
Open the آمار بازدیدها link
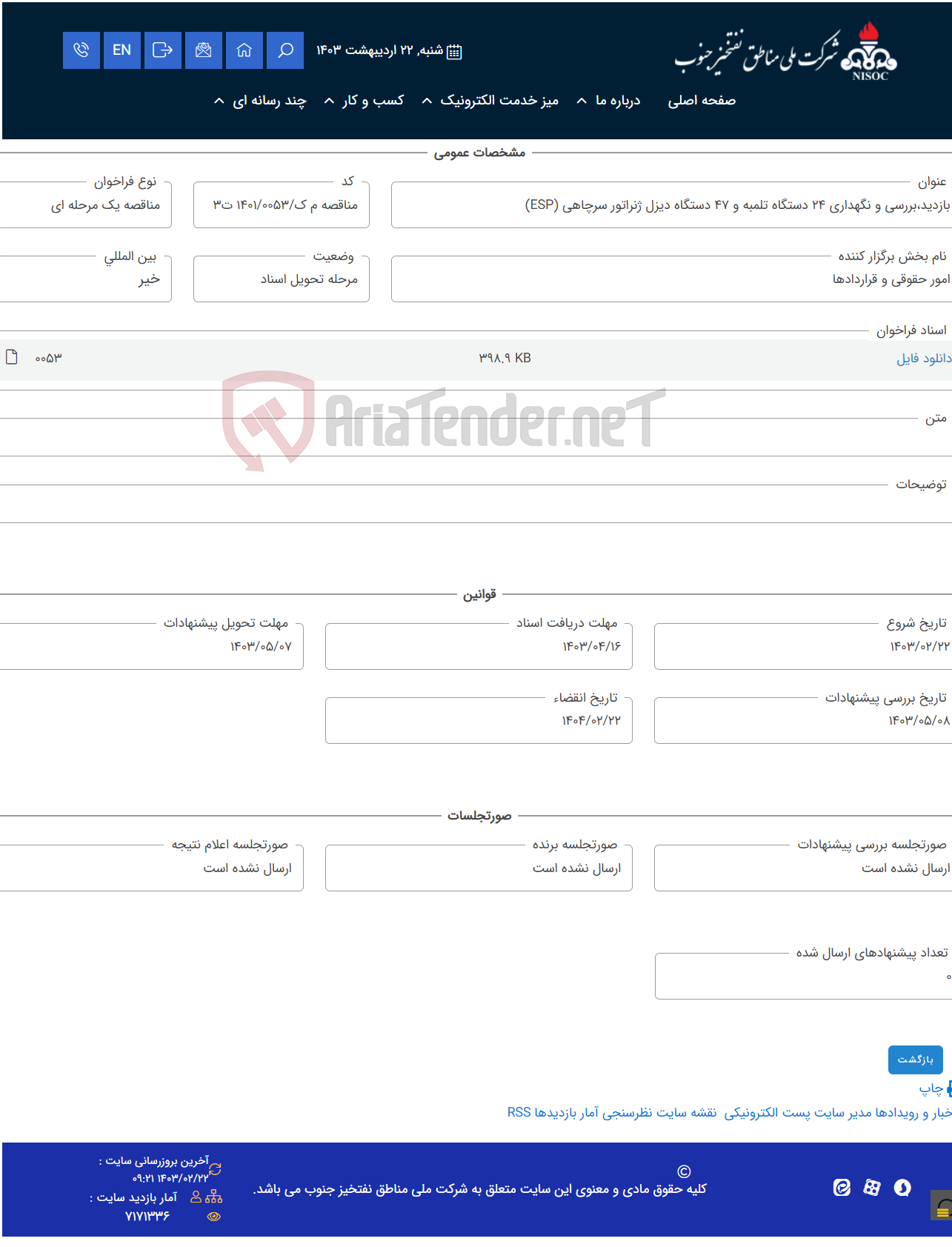click(567, 1113)
